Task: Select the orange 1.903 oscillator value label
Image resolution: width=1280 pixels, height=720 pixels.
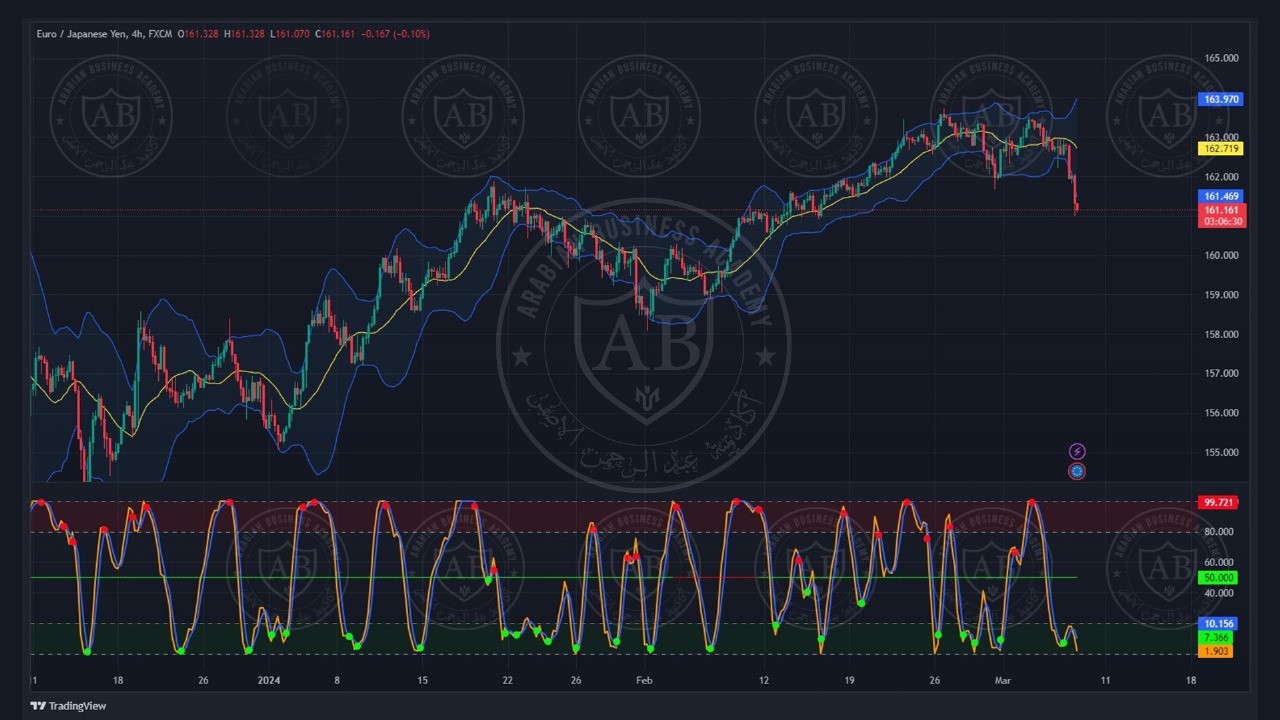Action: pos(1217,651)
